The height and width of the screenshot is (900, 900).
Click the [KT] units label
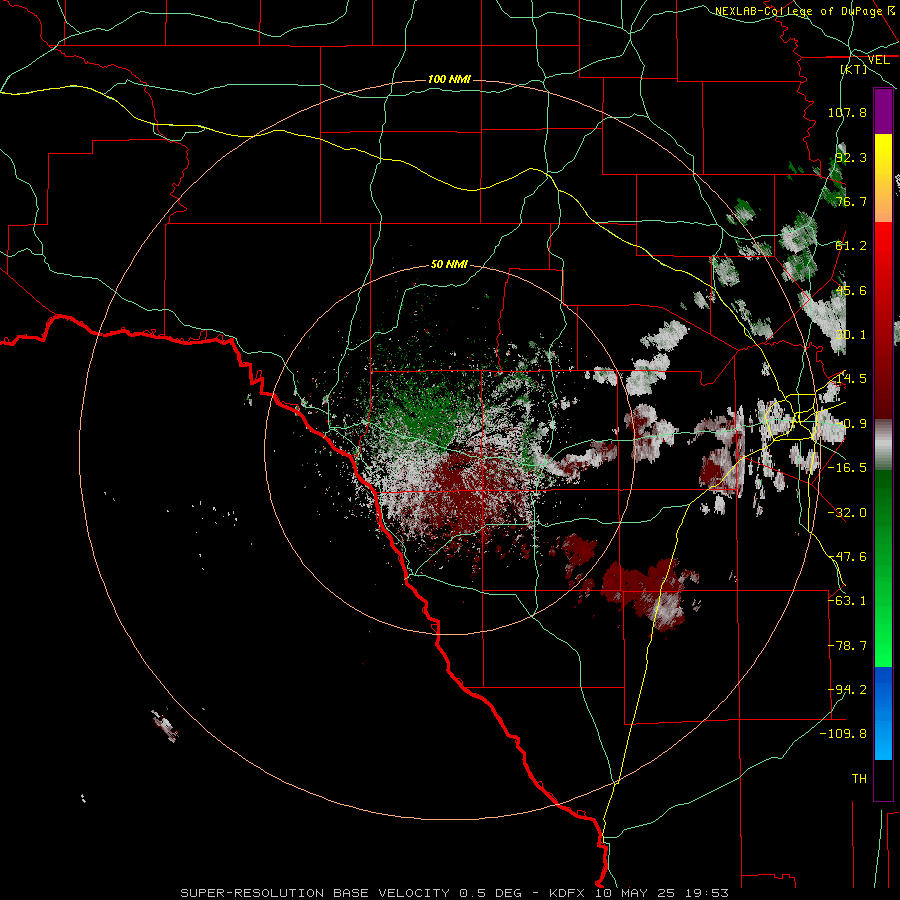854,69
